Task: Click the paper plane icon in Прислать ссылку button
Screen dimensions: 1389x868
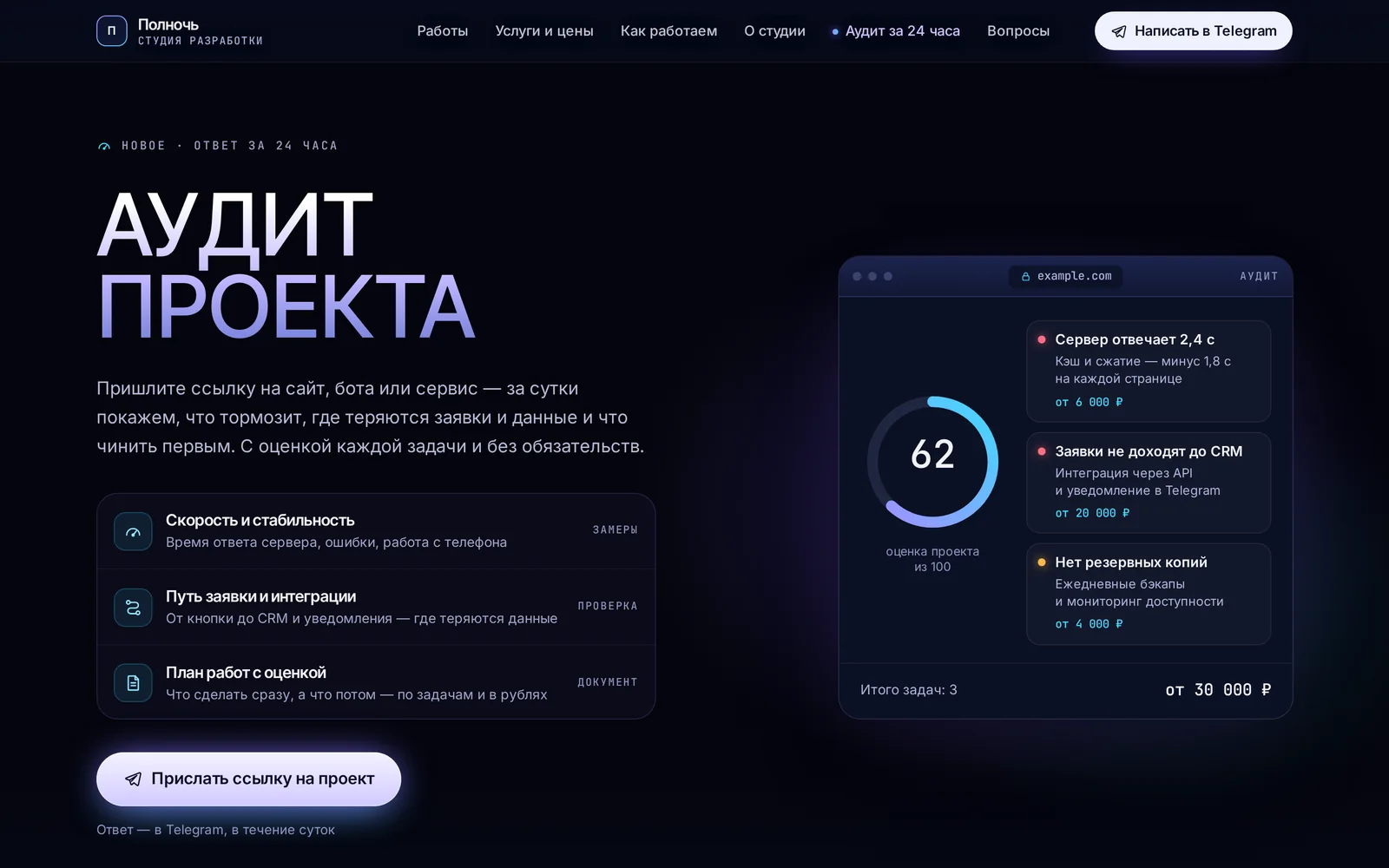Action: click(133, 779)
